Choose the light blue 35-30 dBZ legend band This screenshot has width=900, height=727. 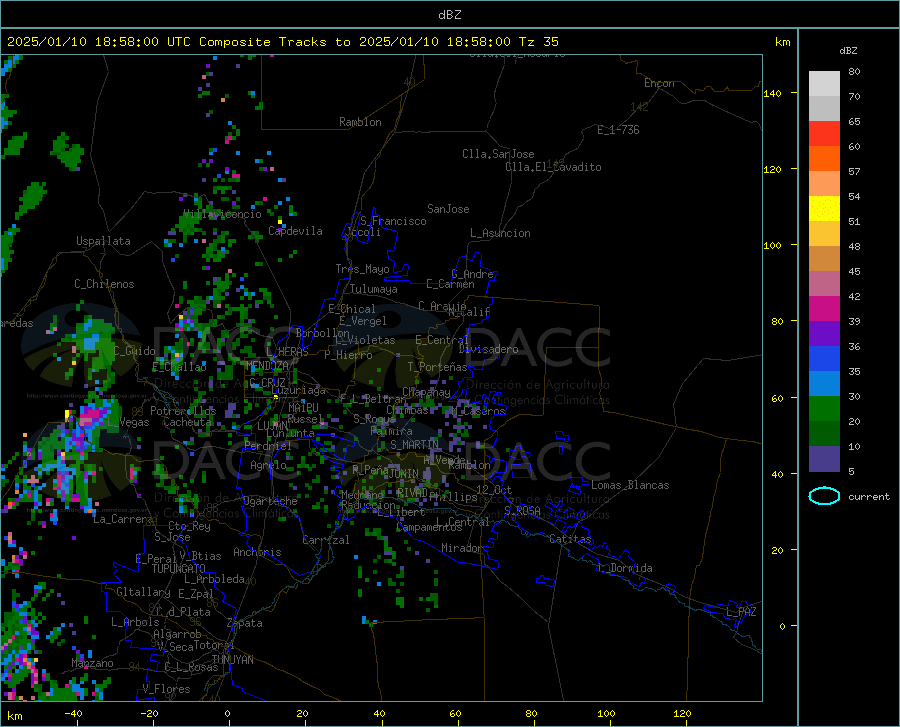tap(824, 384)
